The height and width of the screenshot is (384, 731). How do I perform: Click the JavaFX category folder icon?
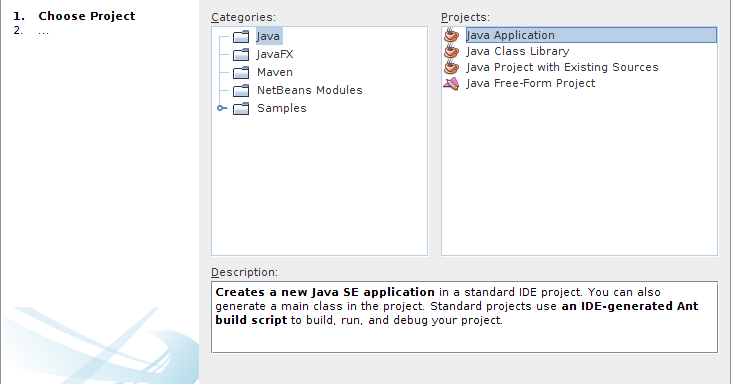(x=241, y=55)
